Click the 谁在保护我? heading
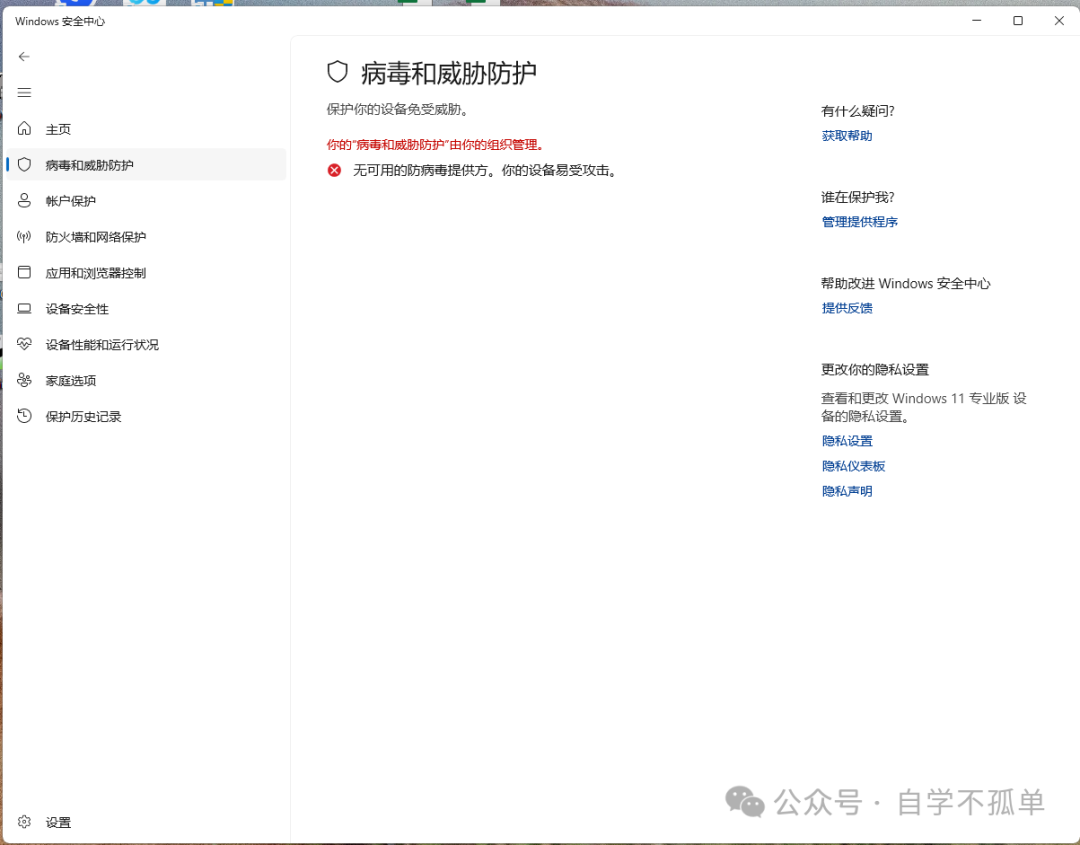This screenshot has width=1080, height=845. click(858, 197)
